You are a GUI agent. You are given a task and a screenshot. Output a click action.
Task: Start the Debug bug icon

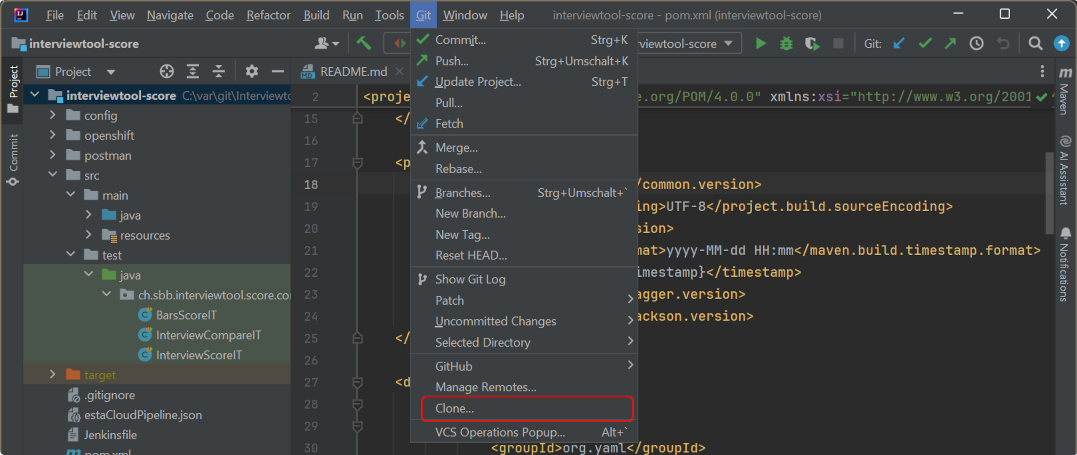[786, 43]
